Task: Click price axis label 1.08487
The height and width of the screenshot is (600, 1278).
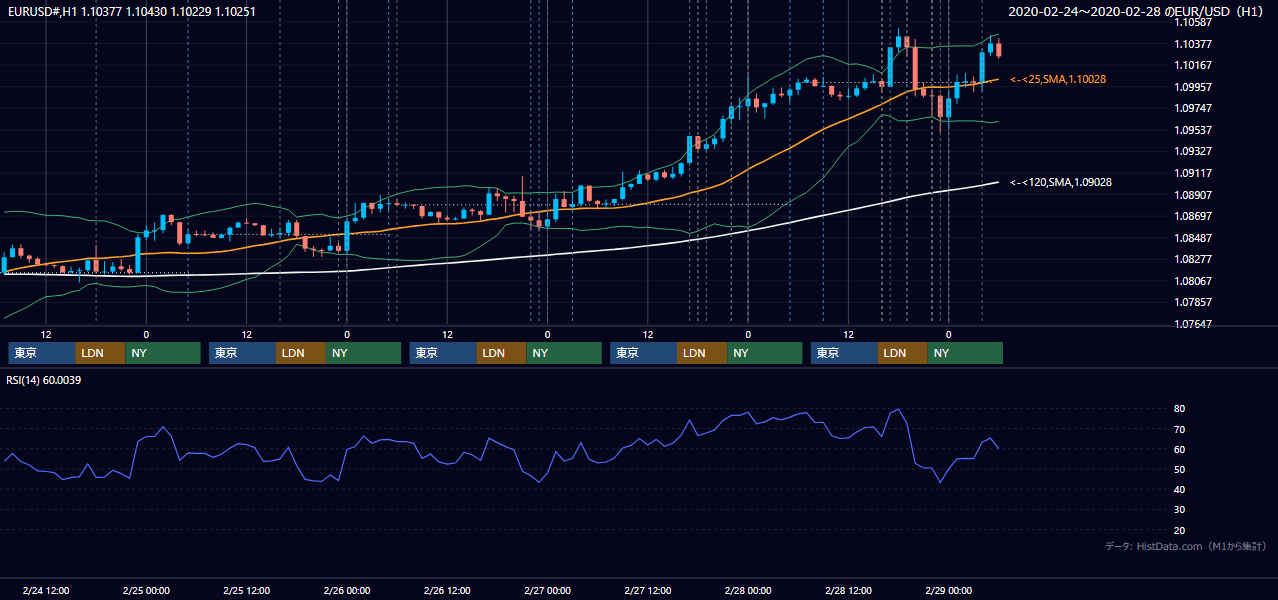Action: 1193,238
